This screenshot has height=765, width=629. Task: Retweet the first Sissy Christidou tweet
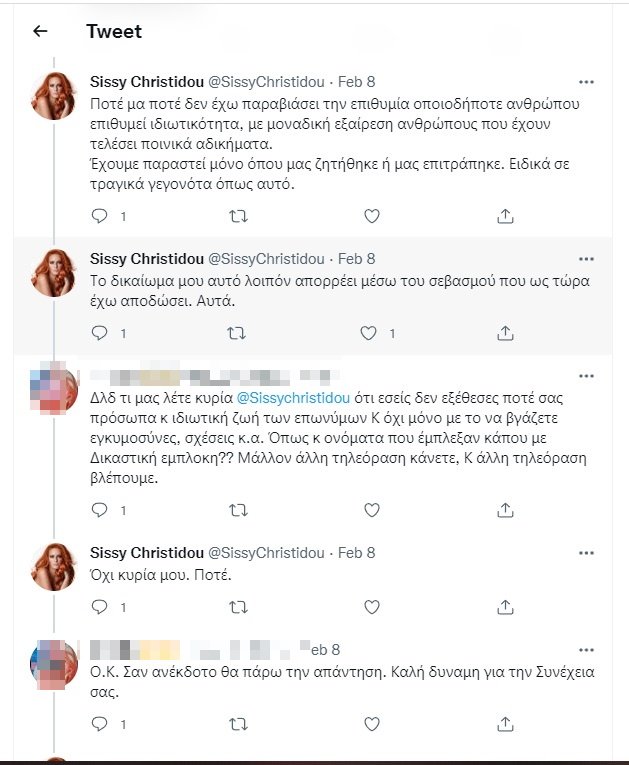239,215
